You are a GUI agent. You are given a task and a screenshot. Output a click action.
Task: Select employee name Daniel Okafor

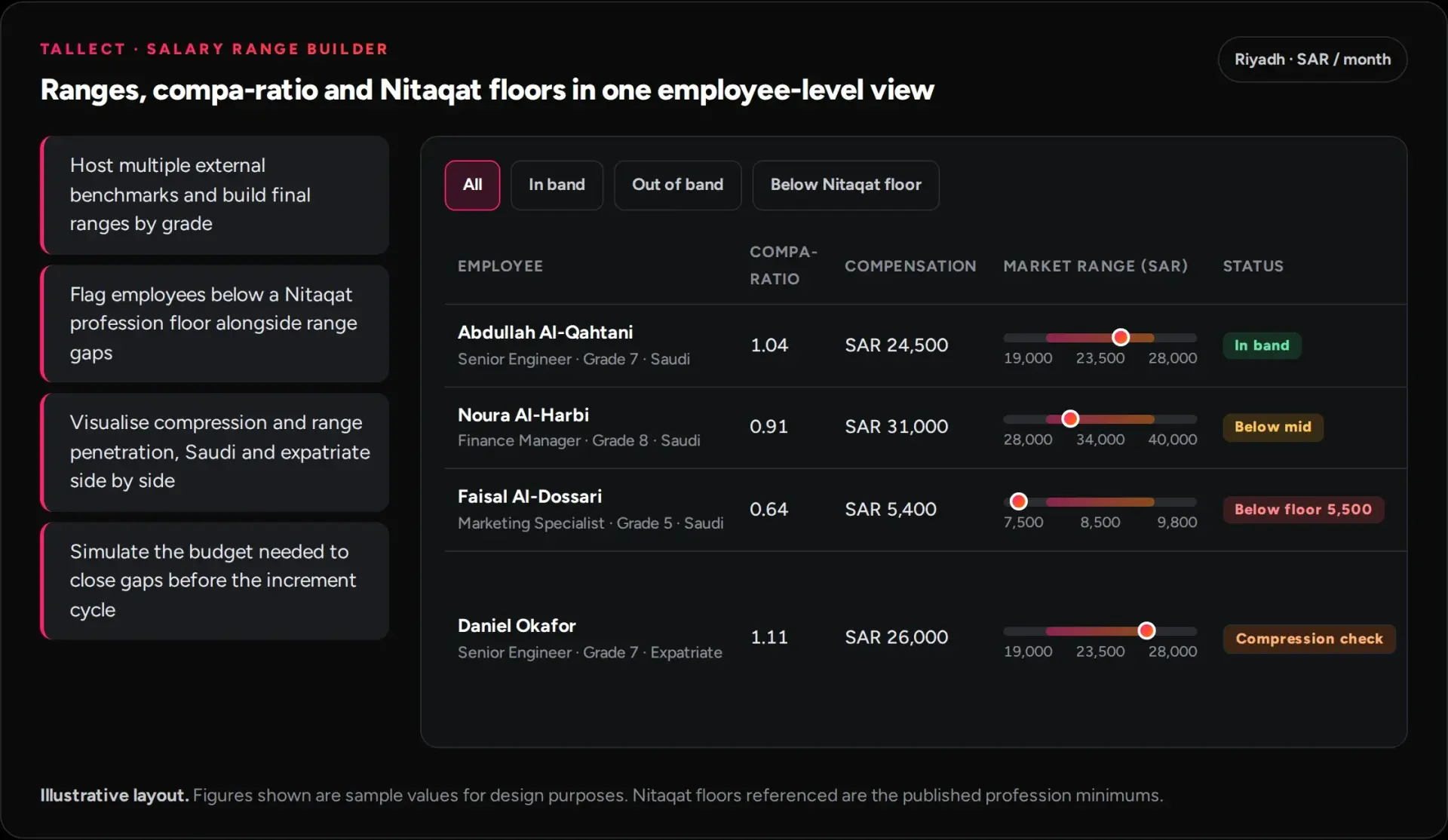(517, 626)
